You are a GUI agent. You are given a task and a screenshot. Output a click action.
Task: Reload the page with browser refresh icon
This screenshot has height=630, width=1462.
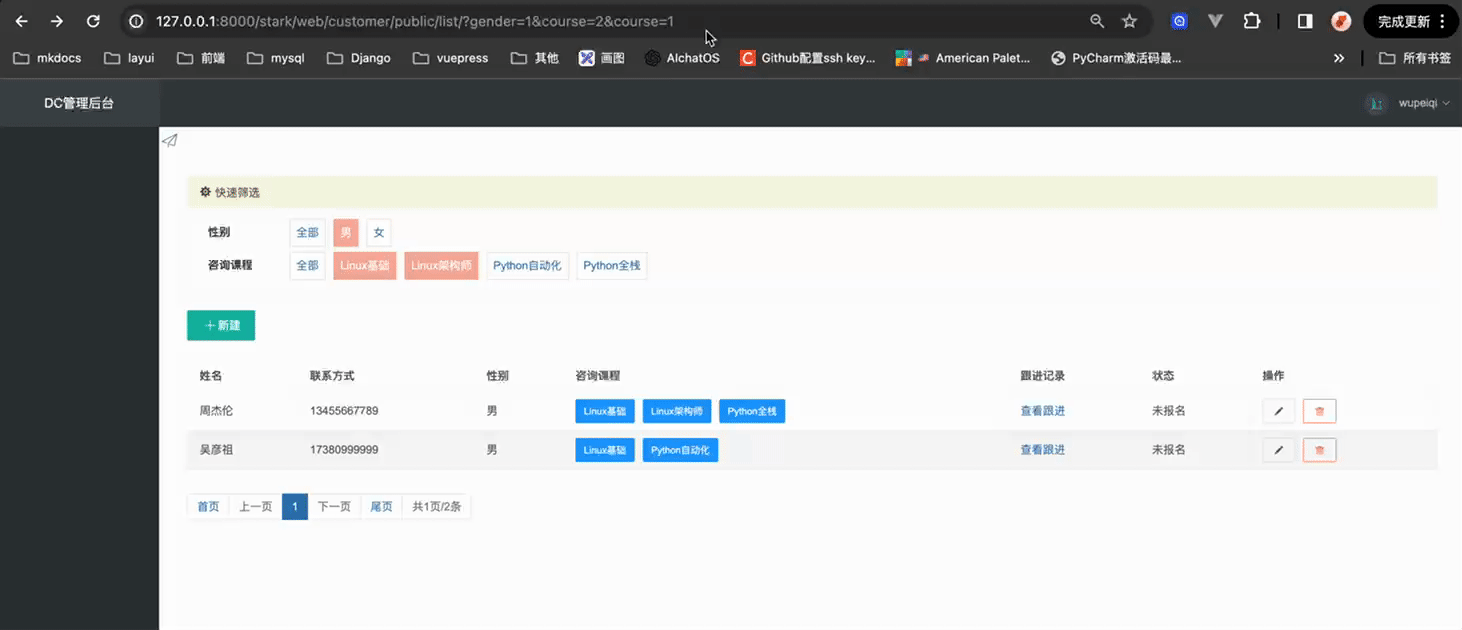tap(93, 21)
